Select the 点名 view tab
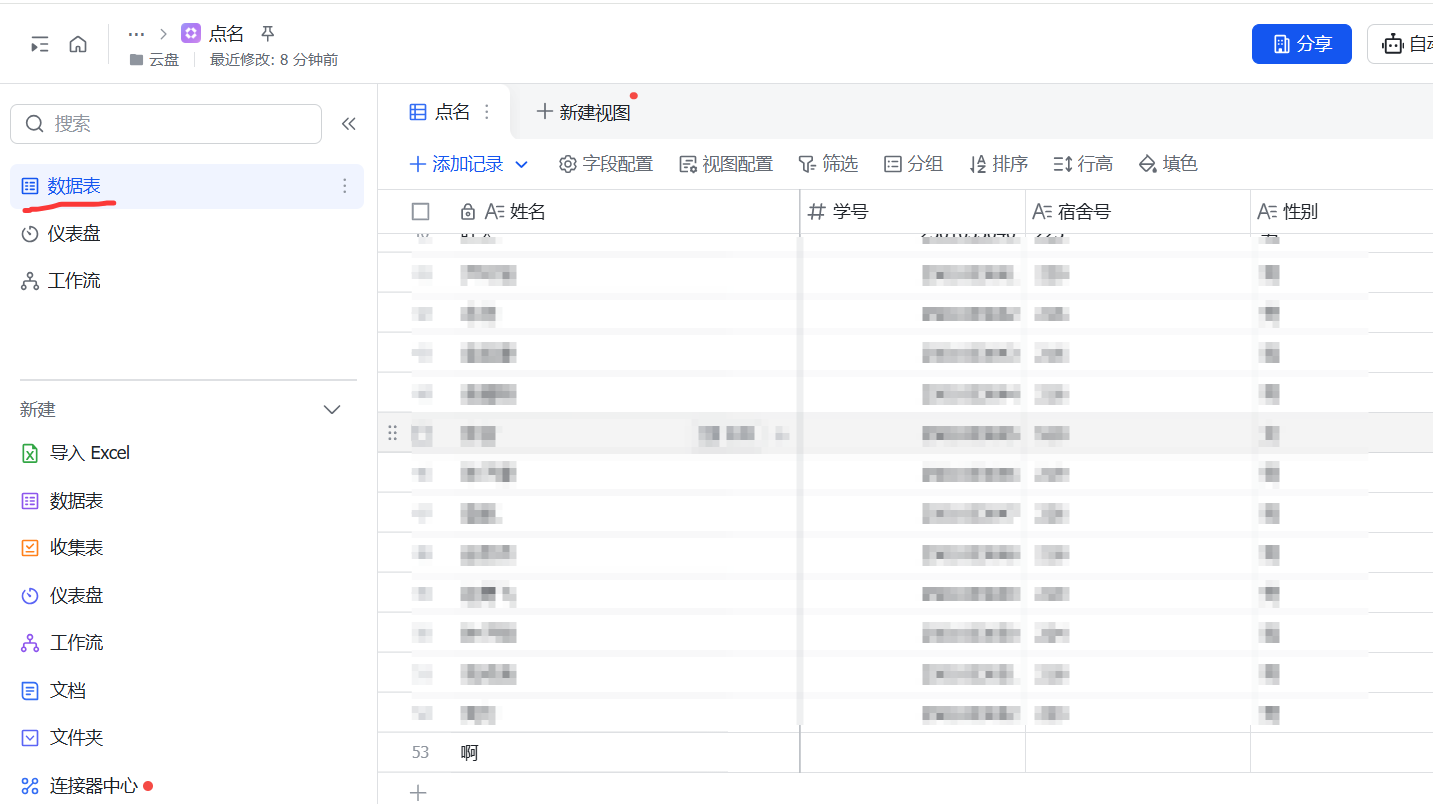This screenshot has height=804, width=1433. click(441, 112)
